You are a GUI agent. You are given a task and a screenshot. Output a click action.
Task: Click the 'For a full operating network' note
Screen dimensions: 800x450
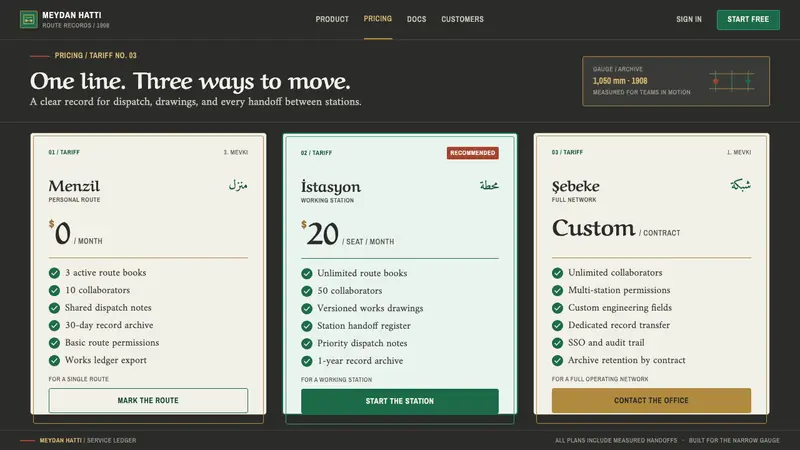click(600, 379)
